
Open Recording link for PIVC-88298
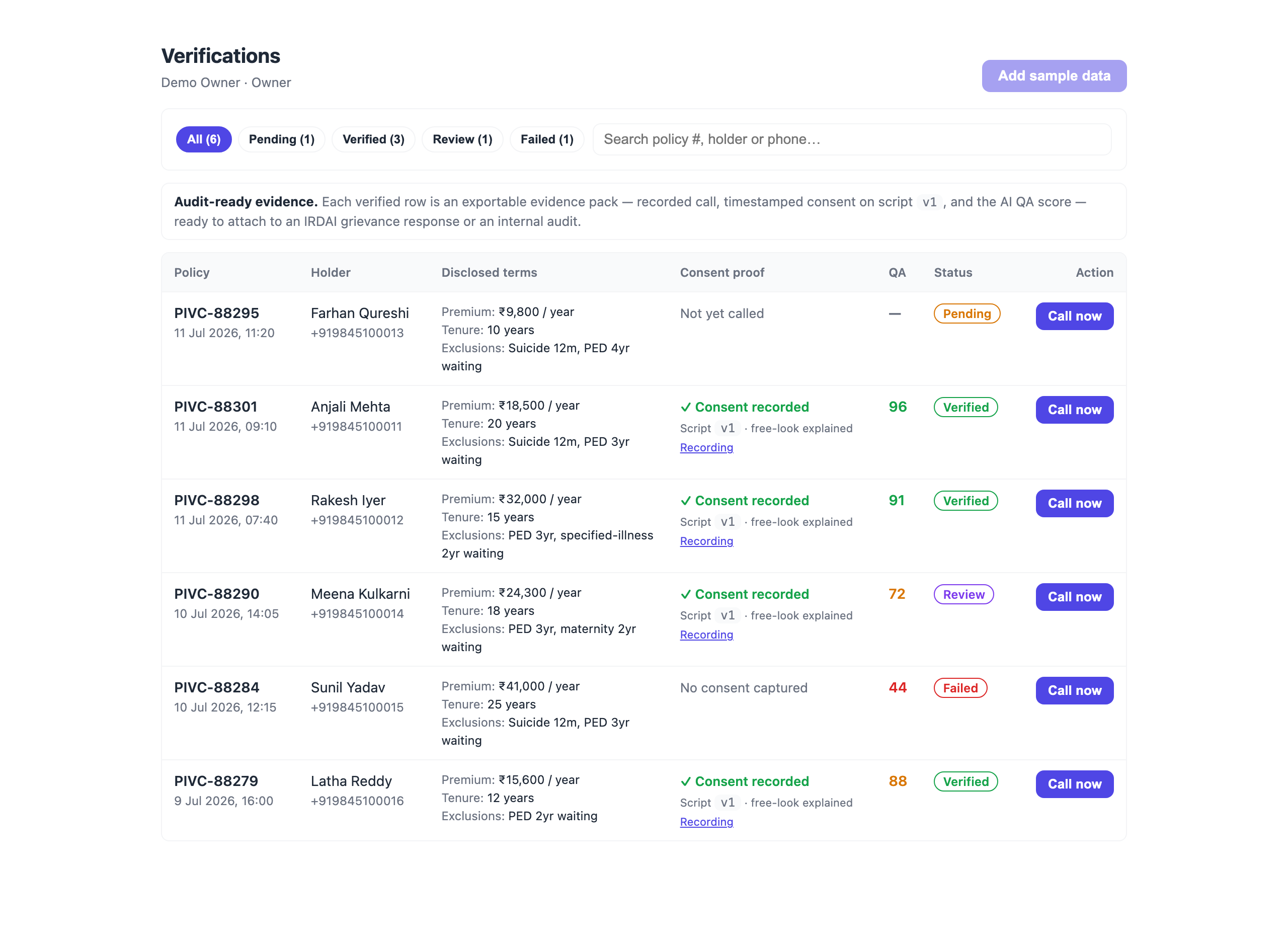click(706, 541)
